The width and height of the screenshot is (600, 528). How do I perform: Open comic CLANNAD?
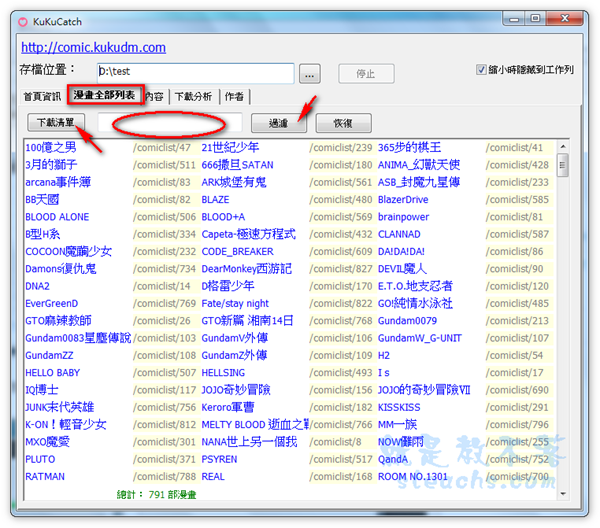[399, 234]
